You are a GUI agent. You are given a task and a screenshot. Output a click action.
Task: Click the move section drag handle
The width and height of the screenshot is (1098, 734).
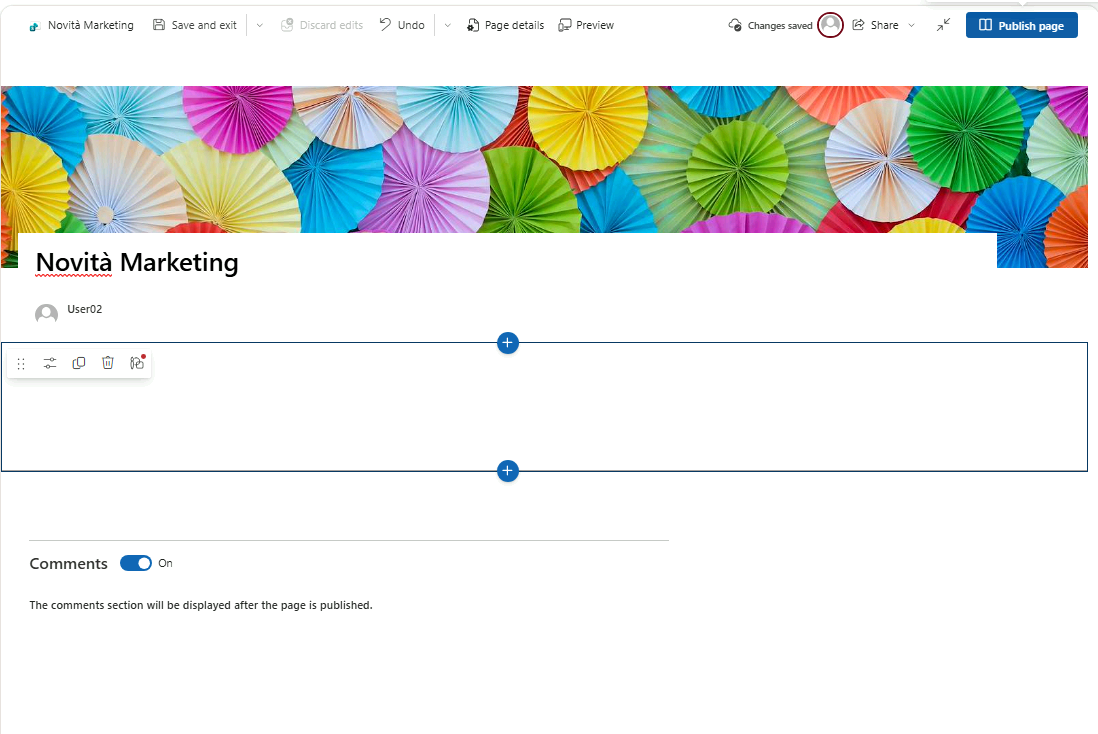pyautogui.click(x=21, y=363)
